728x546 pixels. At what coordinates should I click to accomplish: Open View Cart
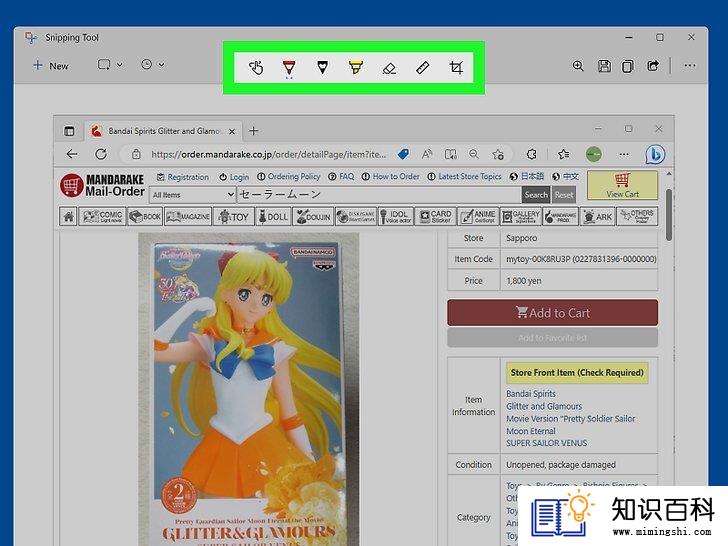click(x=622, y=185)
